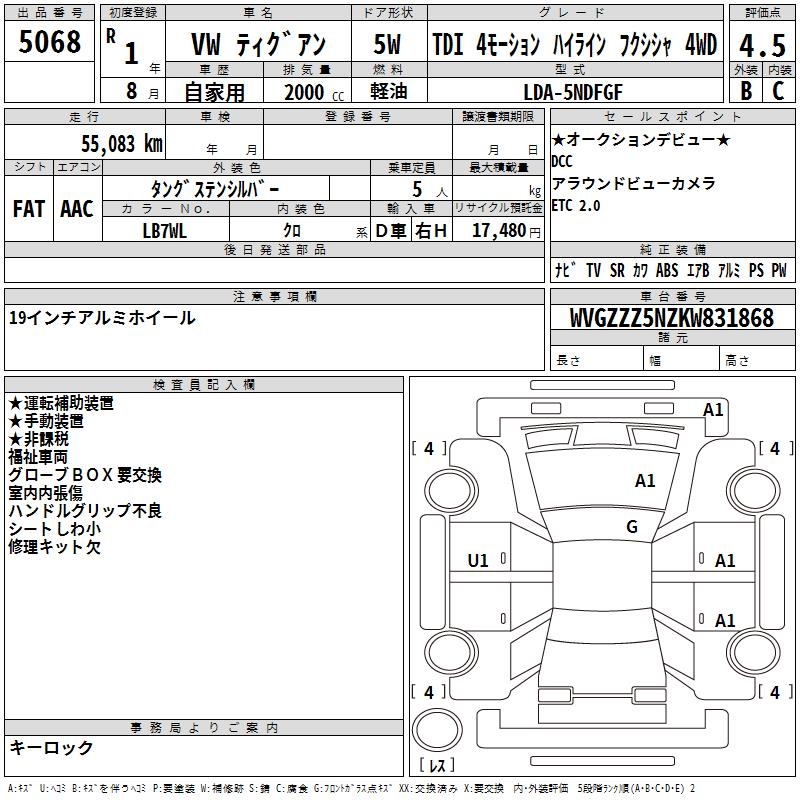Image resolution: width=800 pixels, height=800 pixels.
Task: Click A1 mark on the front door
Action: [724, 561]
